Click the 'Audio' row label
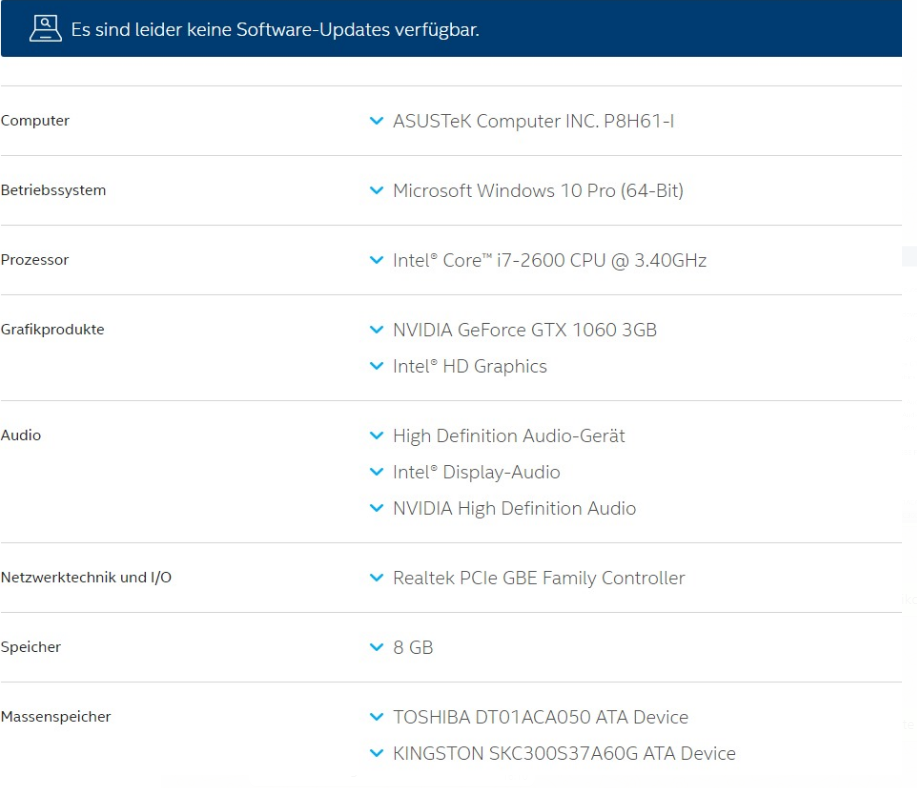This screenshot has height=788, width=917. (20, 435)
